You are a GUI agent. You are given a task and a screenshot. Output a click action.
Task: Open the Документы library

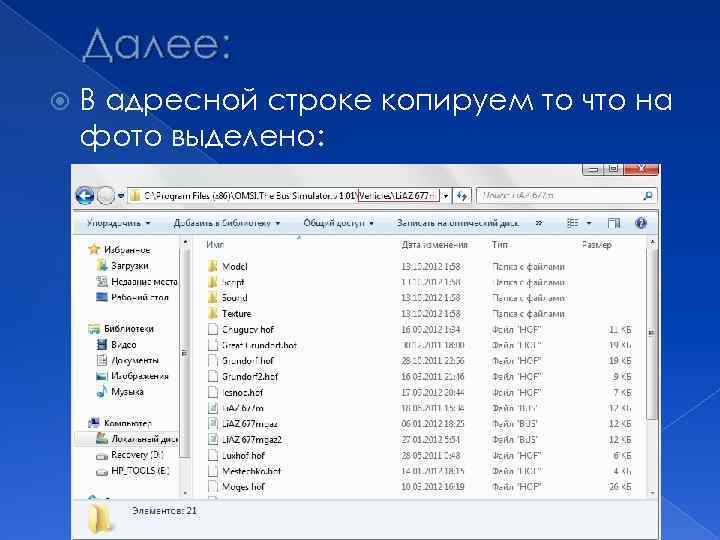pos(135,360)
